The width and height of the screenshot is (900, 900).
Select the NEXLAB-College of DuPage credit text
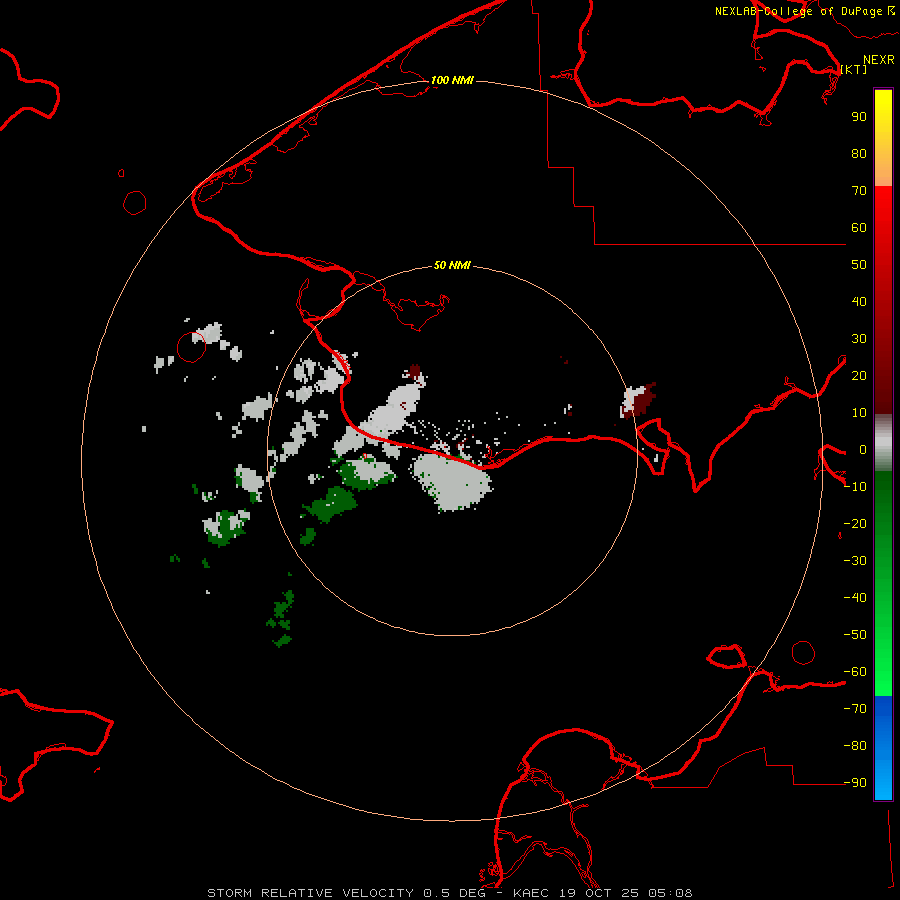(799, 11)
